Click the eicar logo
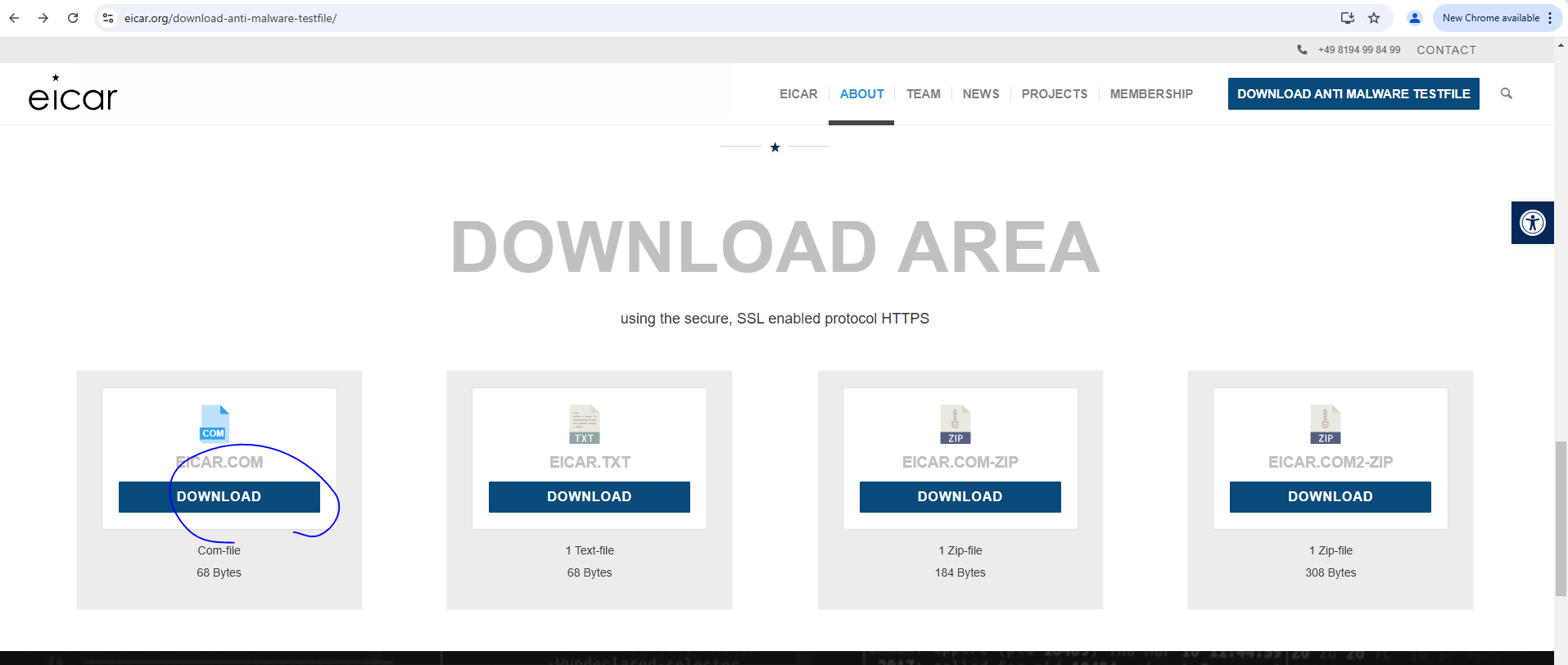 point(73,93)
